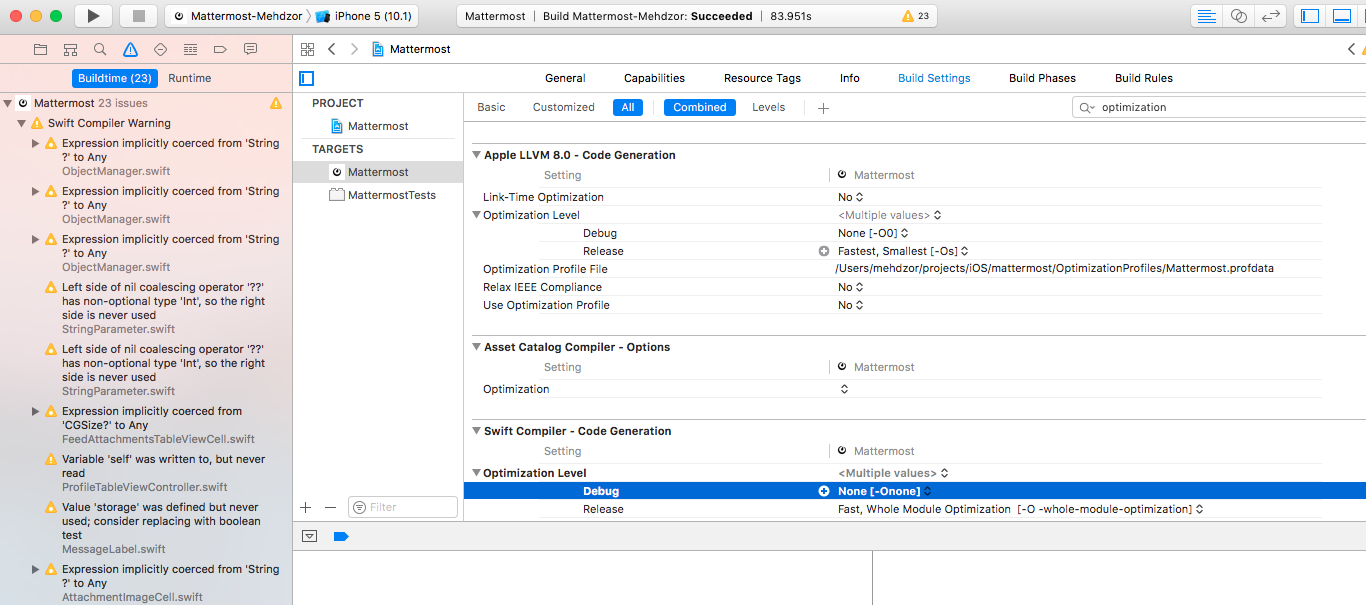Collapse Asset Catalog Compiler Options section
Screen dimensions: 1366x605
(477, 347)
